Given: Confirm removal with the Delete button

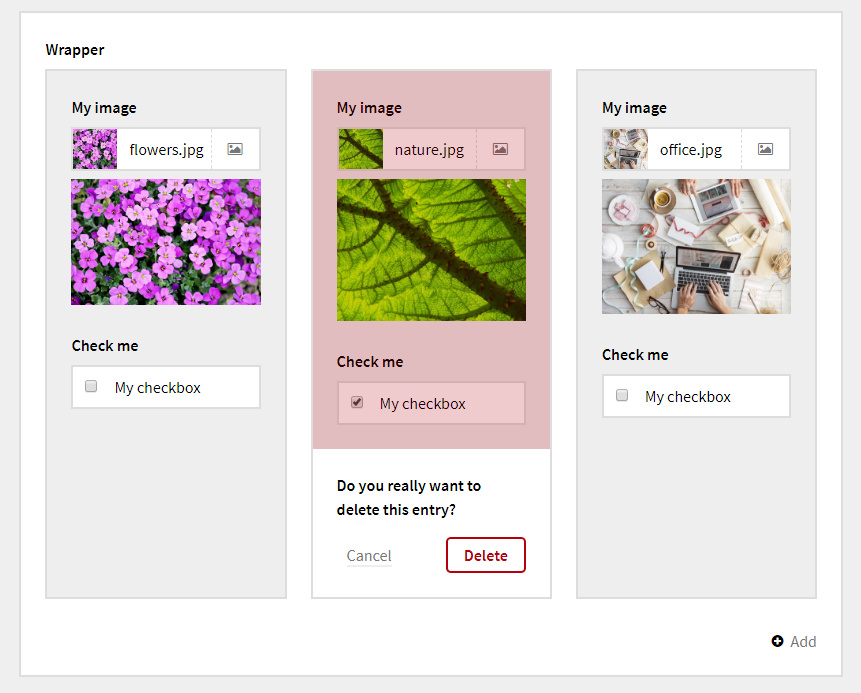Looking at the screenshot, I should 485,555.
